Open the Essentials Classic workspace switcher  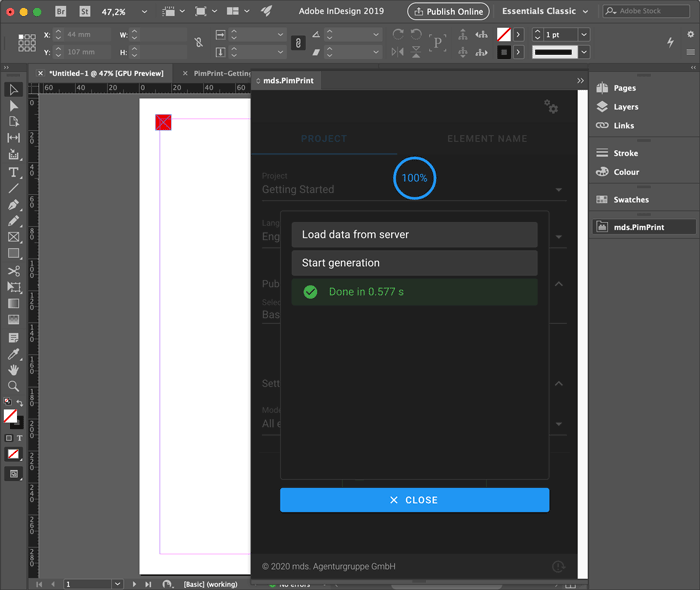click(x=545, y=11)
